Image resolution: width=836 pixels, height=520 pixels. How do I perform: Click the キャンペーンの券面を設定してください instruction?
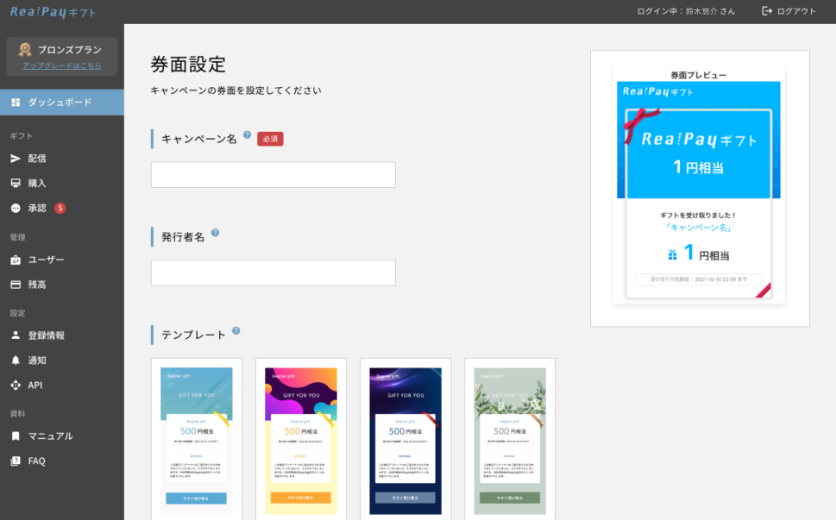[236, 91]
